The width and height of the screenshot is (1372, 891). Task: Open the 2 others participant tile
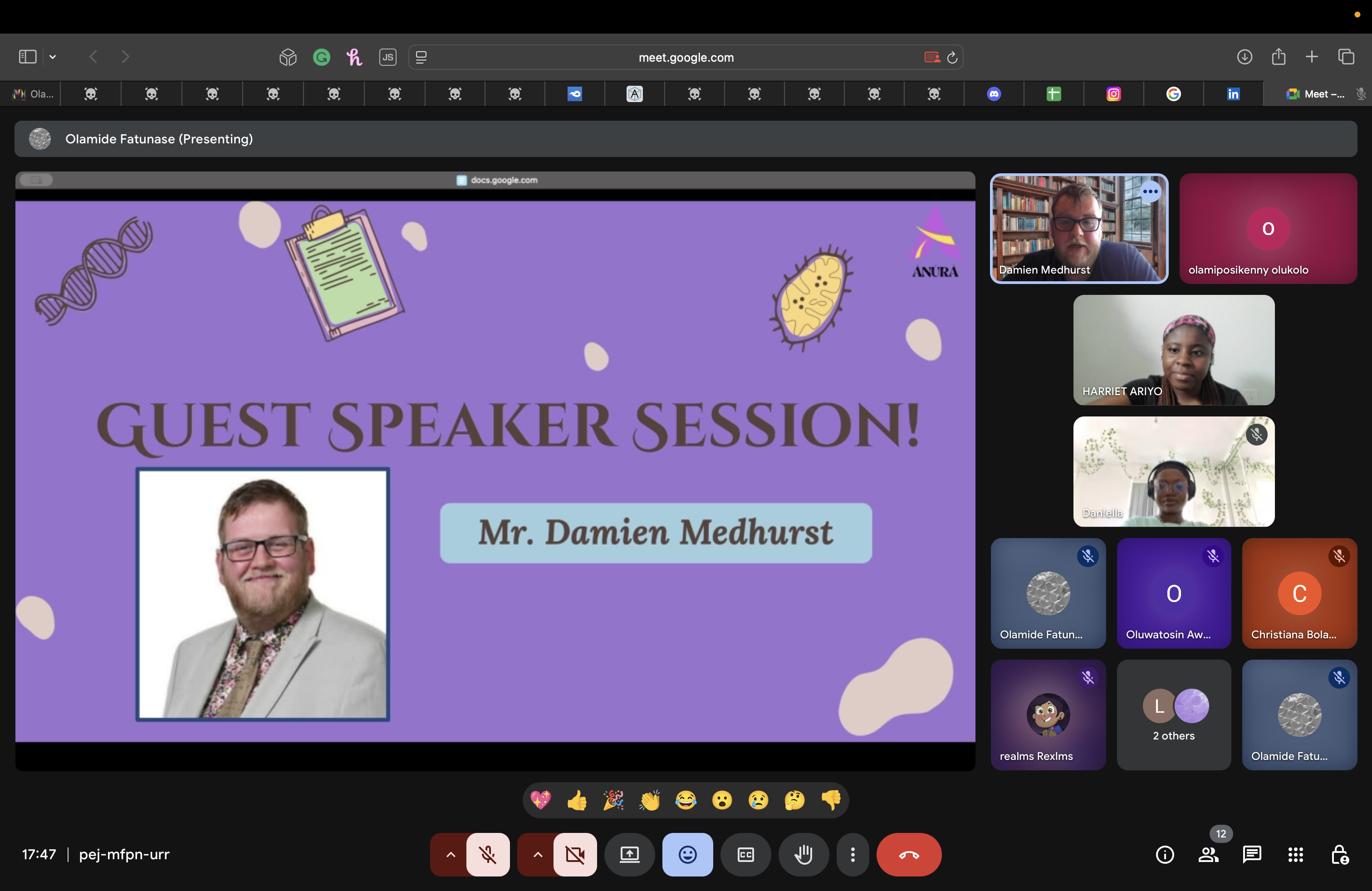pos(1173,715)
